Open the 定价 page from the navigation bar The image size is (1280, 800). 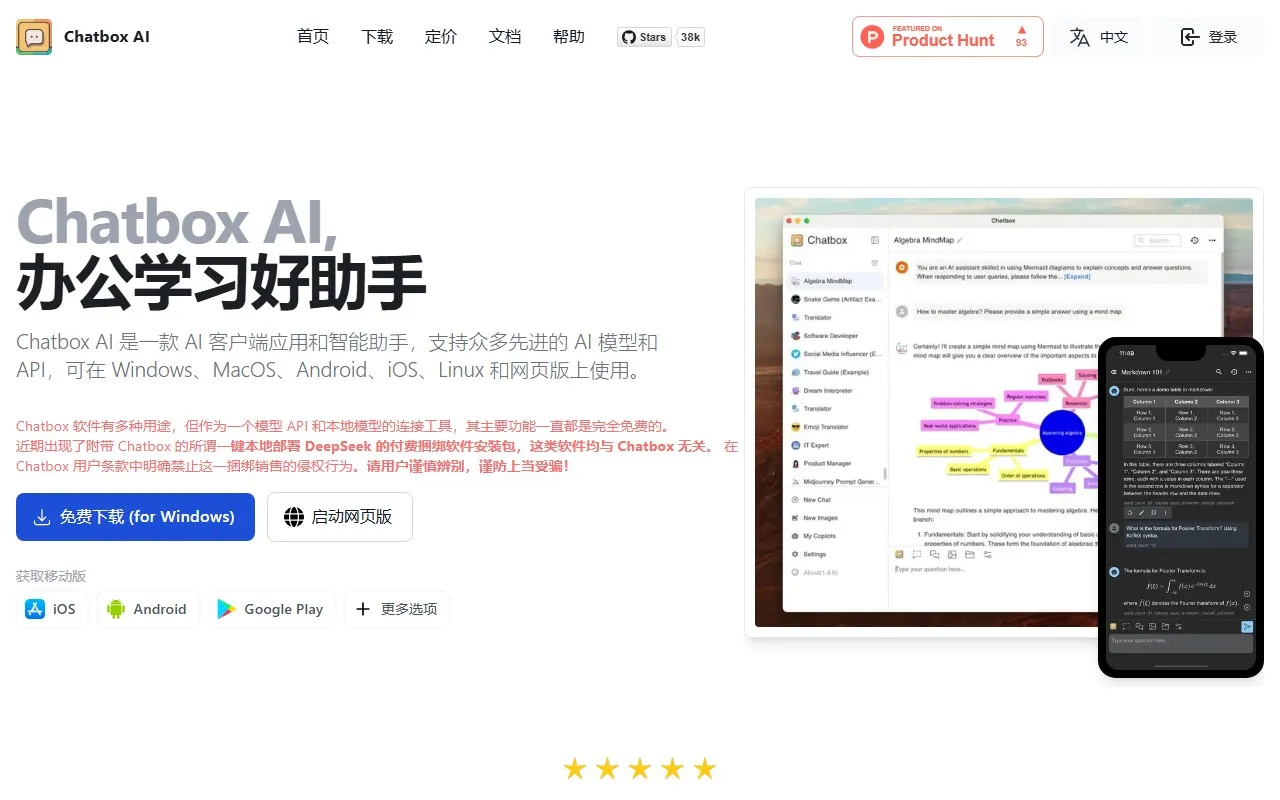[440, 36]
